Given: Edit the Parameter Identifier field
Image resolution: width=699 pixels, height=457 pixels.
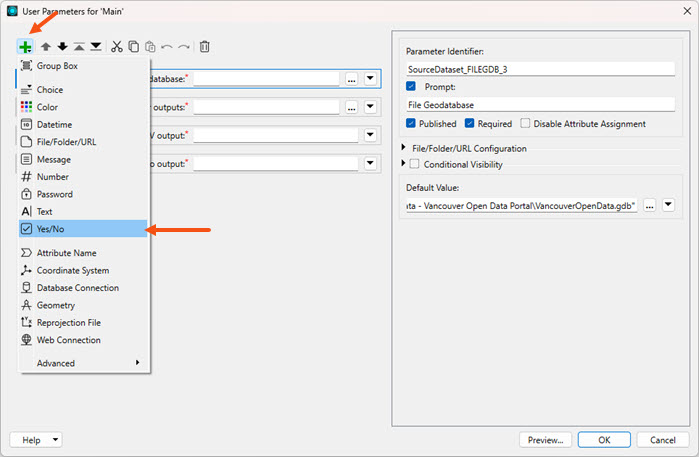Looking at the screenshot, I should 540,69.
